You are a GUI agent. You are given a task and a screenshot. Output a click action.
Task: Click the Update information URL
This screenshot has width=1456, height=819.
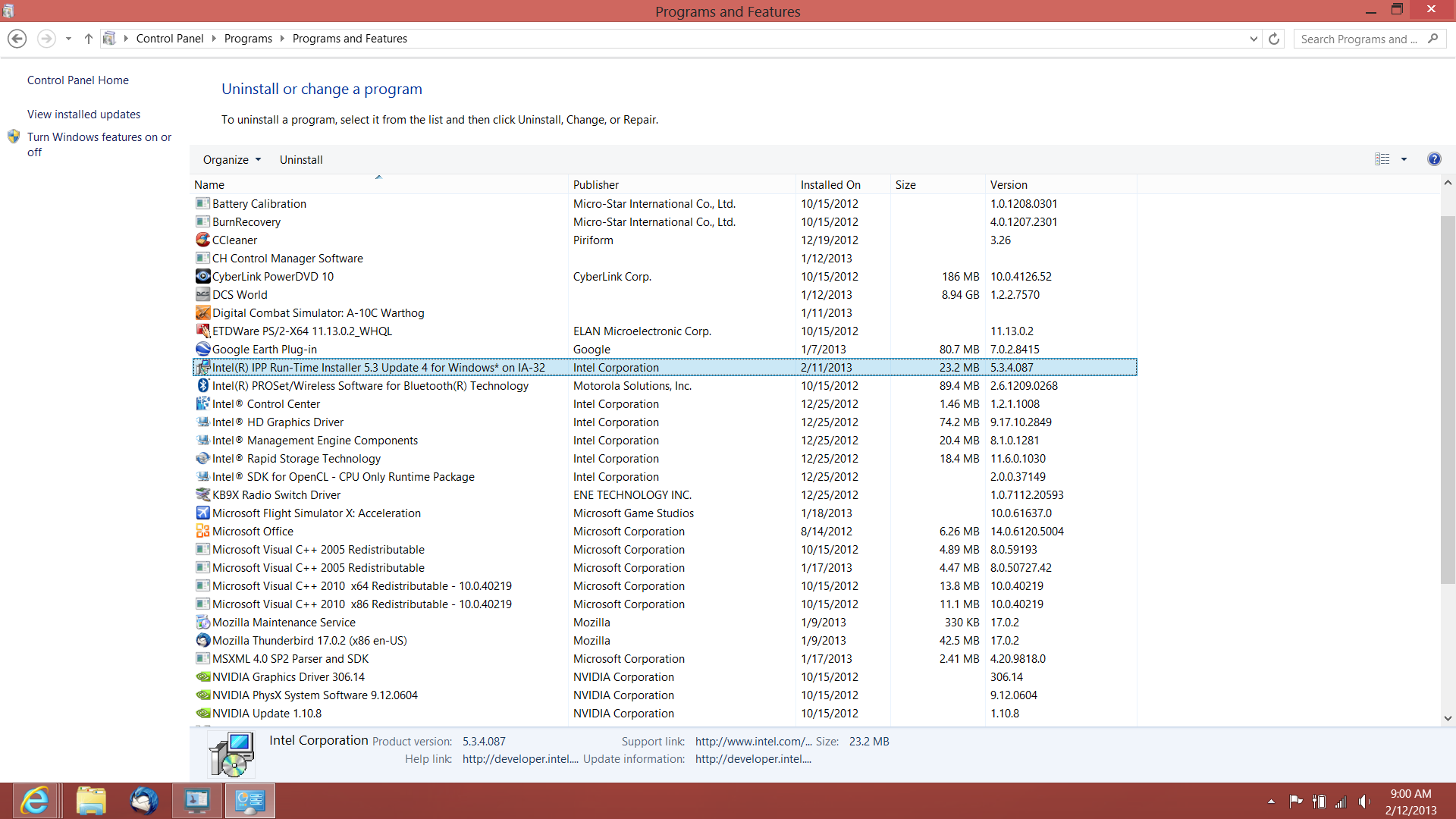click(x=753, y=759)
